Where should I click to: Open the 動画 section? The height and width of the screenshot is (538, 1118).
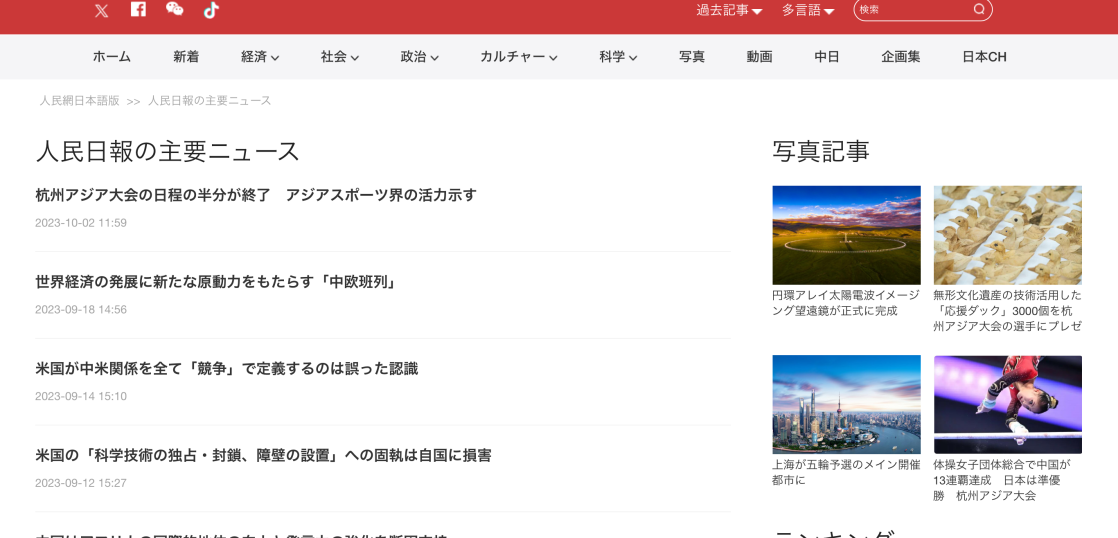coord(759,57)
